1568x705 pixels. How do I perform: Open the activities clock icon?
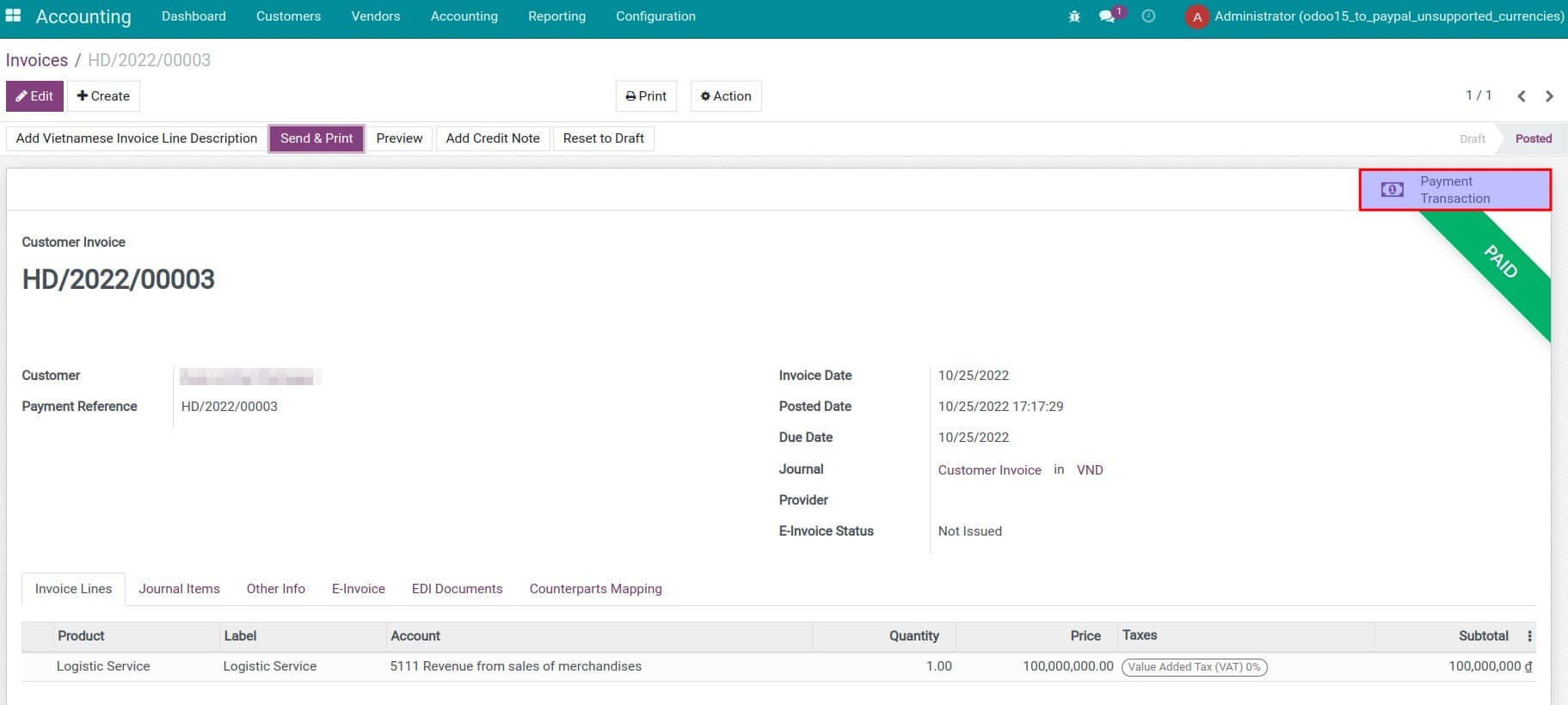(1148, 16)
